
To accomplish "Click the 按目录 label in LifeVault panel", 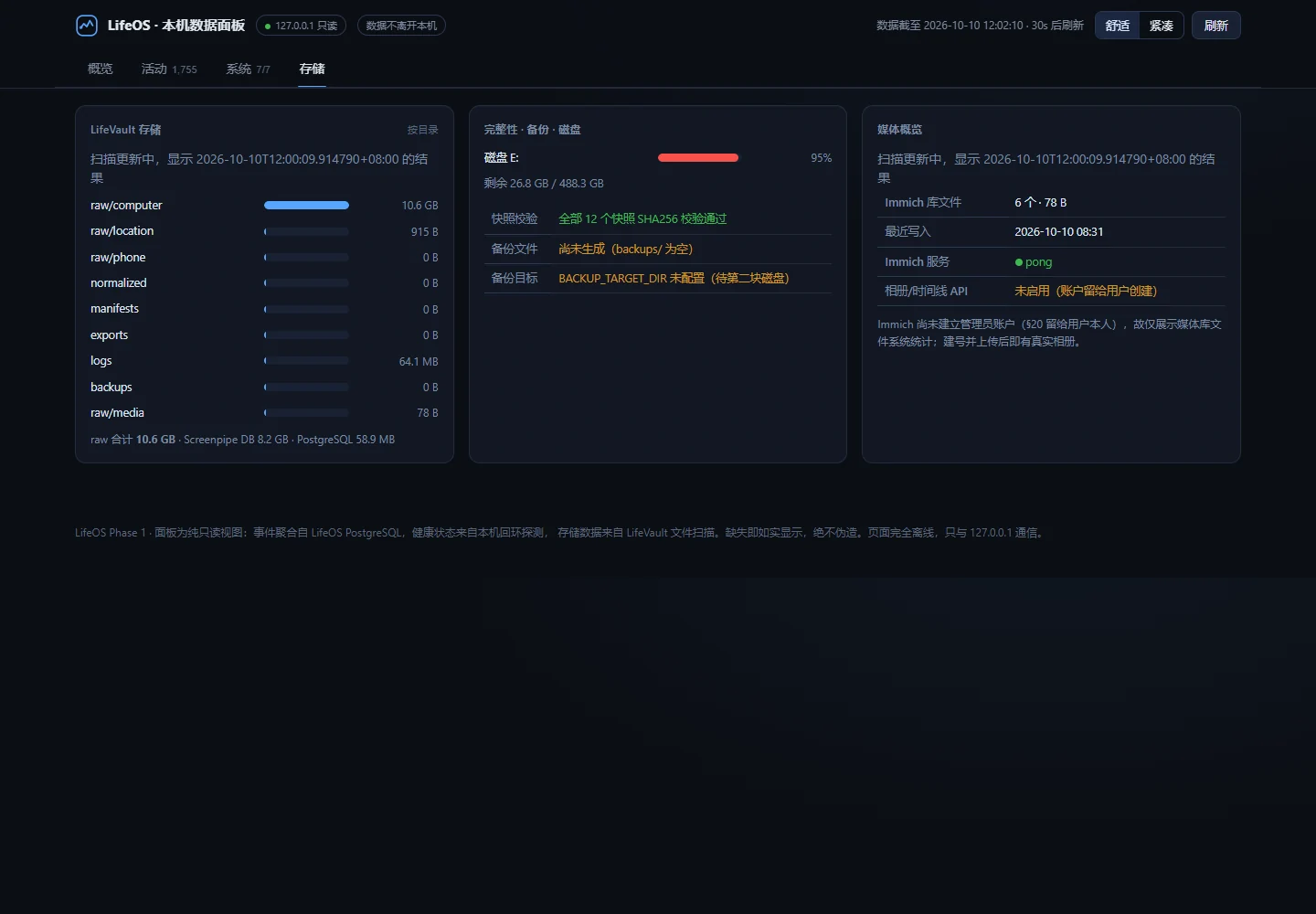I will pyautogui.click(x=423, y=130).
